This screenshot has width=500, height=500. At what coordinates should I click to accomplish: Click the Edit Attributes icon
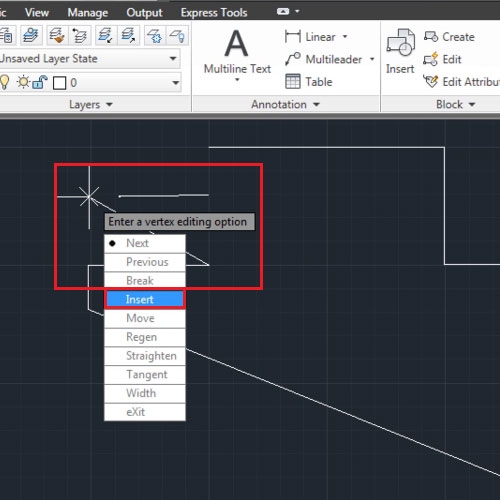(431, 81)
